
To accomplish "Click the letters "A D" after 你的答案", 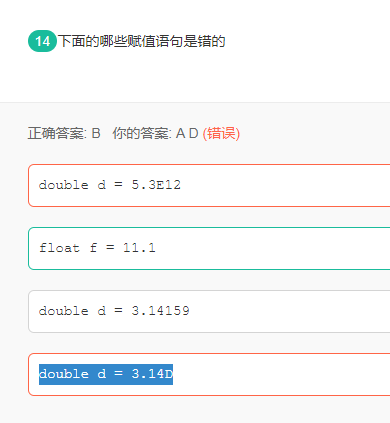I will [x=187, y=133].
